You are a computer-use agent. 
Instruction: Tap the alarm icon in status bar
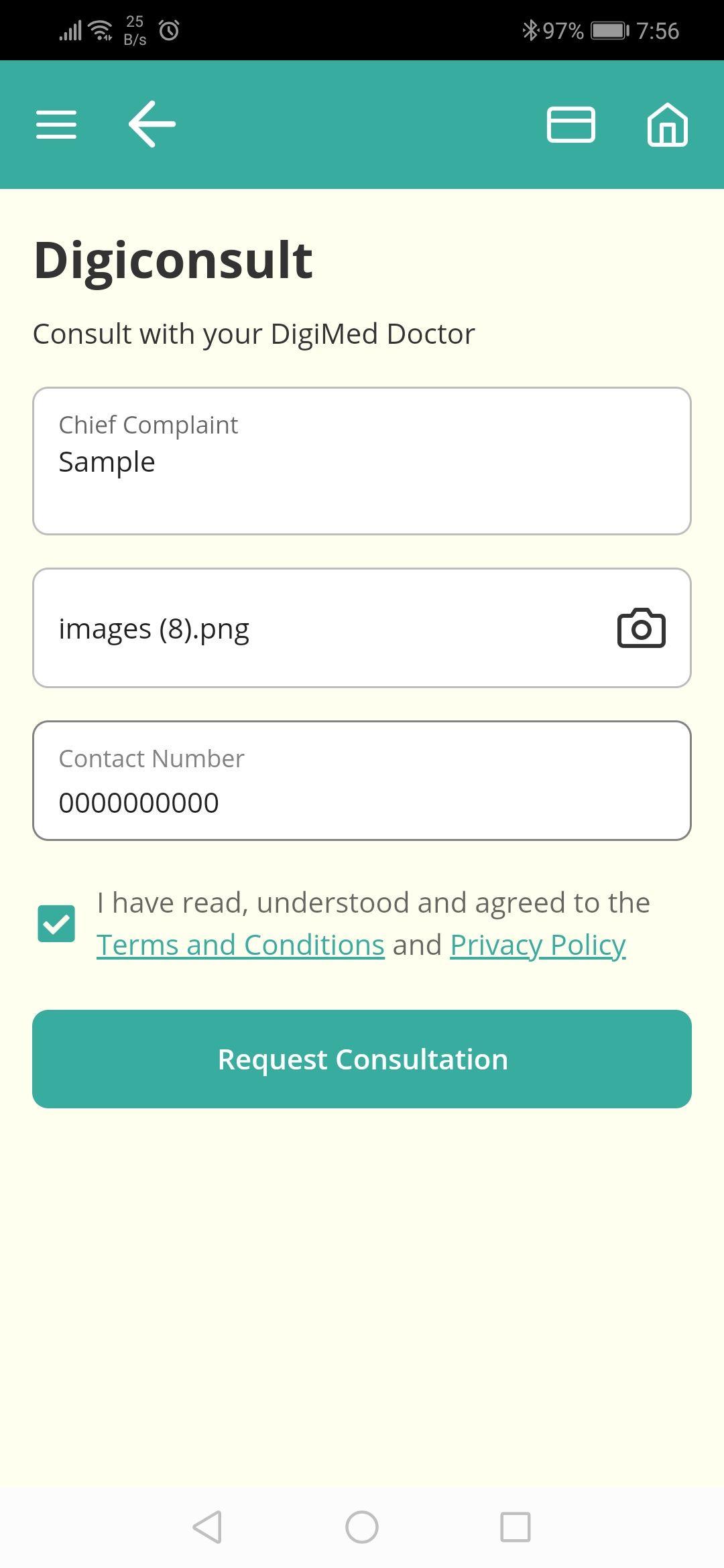[x=169, y=30]
